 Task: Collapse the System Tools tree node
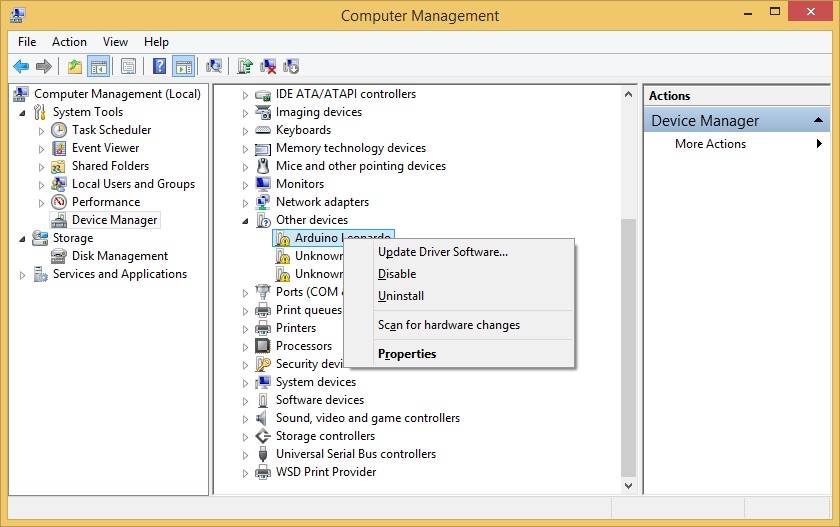[22, 113]
